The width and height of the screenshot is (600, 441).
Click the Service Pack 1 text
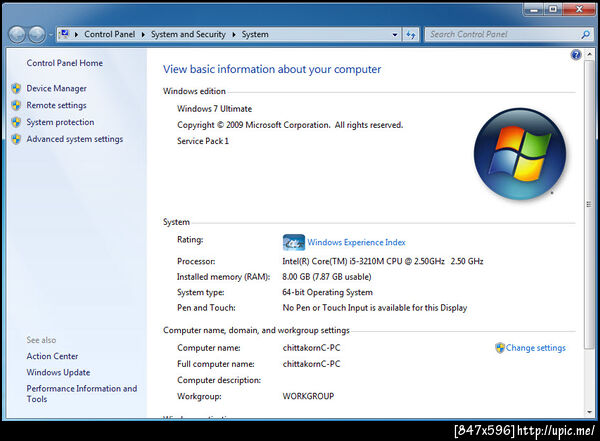(x=203, y=141)
